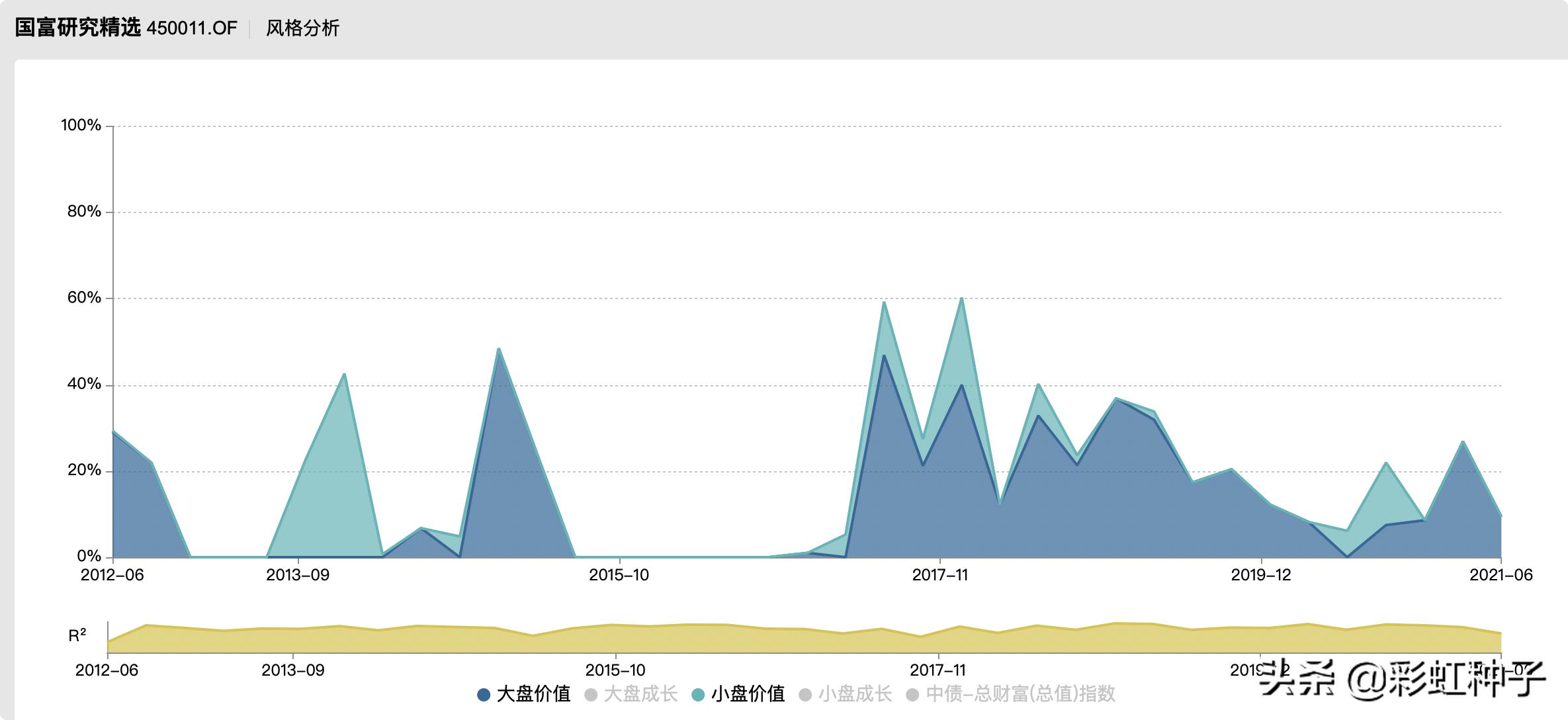This screenshot has width=1568, height=720.
Task: Click the R² label of lower chart
Action: pyautogui.click(x=77, y=636)
